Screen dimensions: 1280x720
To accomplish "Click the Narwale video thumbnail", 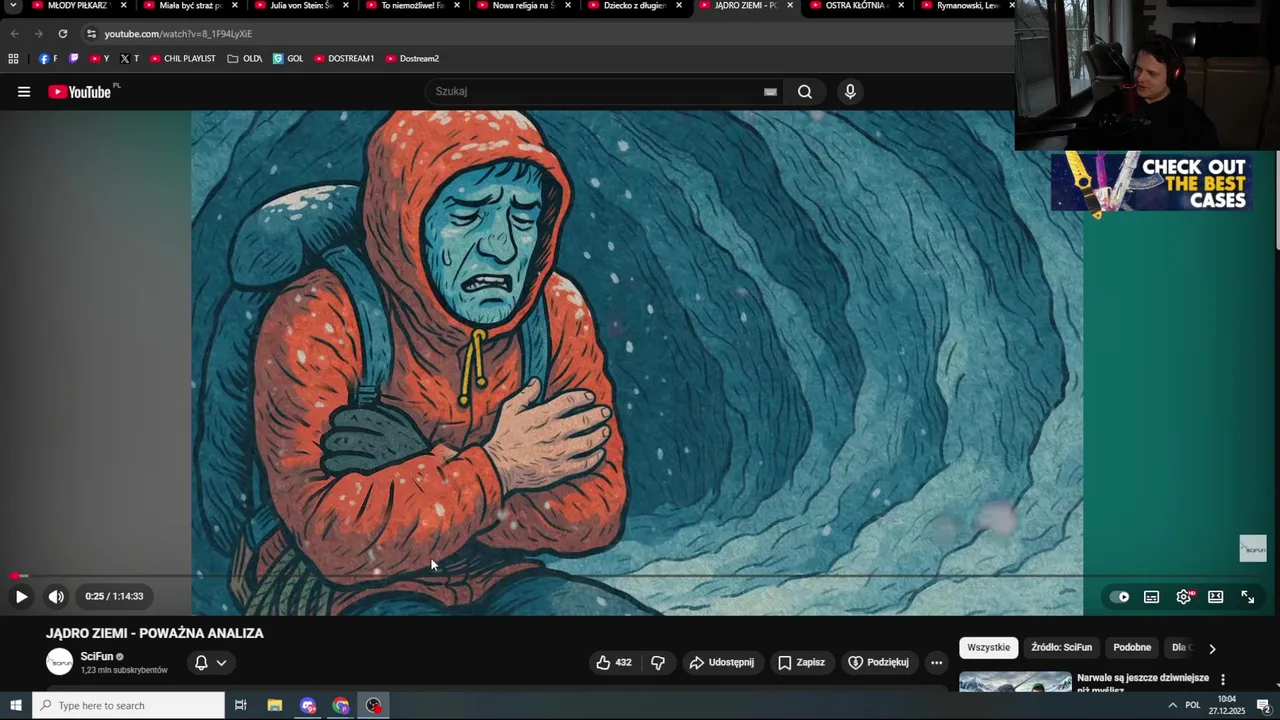I will [x=1015, y=682].
